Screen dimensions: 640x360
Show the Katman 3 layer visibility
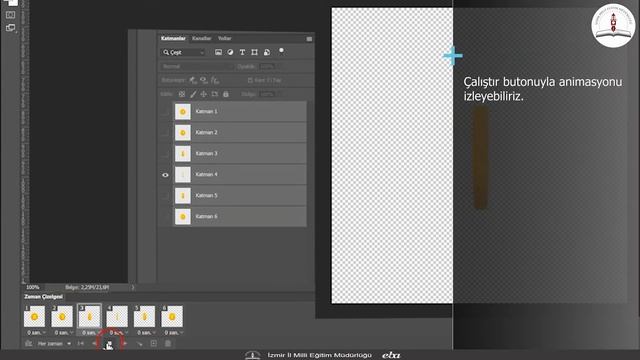165,154
